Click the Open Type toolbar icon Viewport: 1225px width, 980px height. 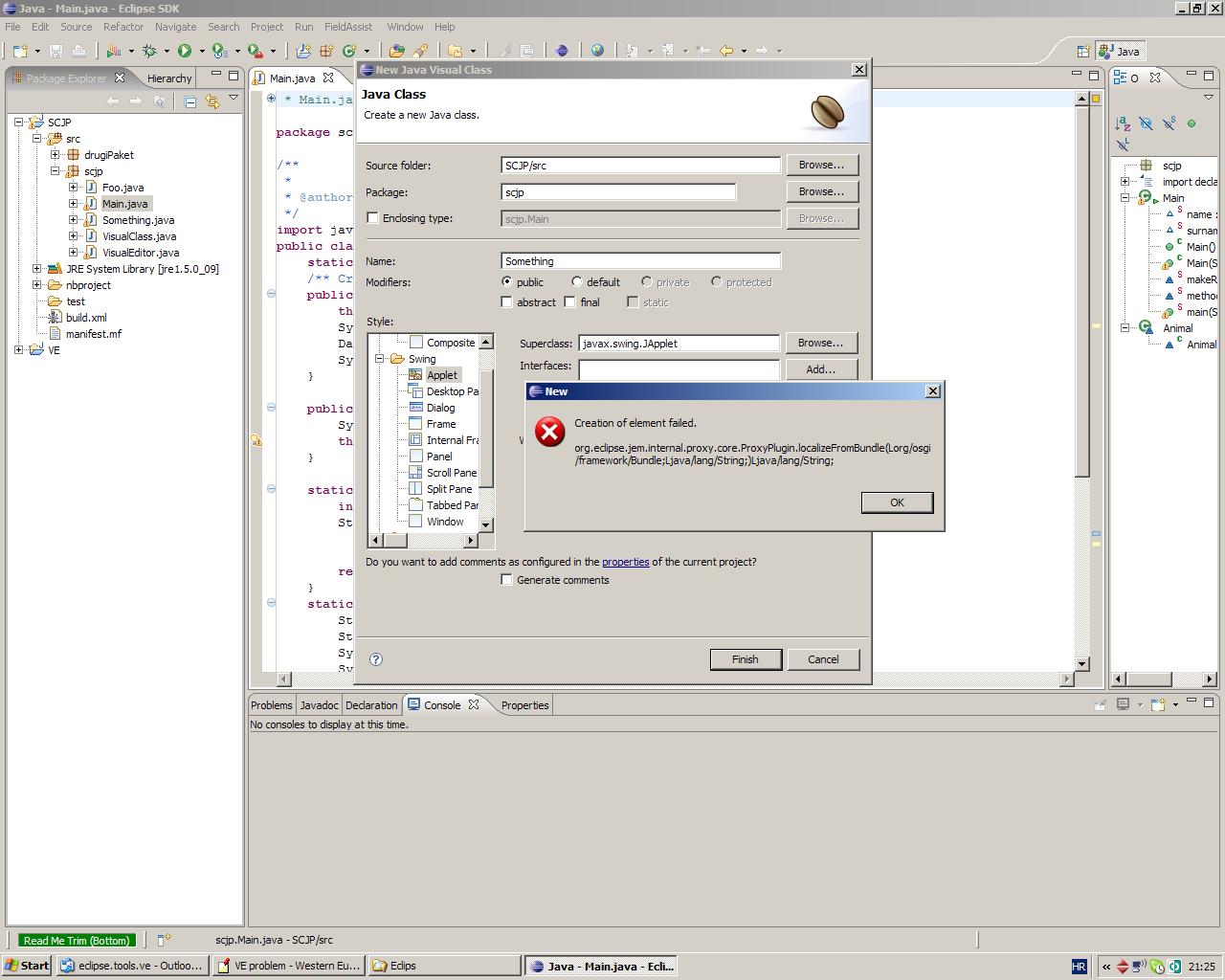coord(396,51)
